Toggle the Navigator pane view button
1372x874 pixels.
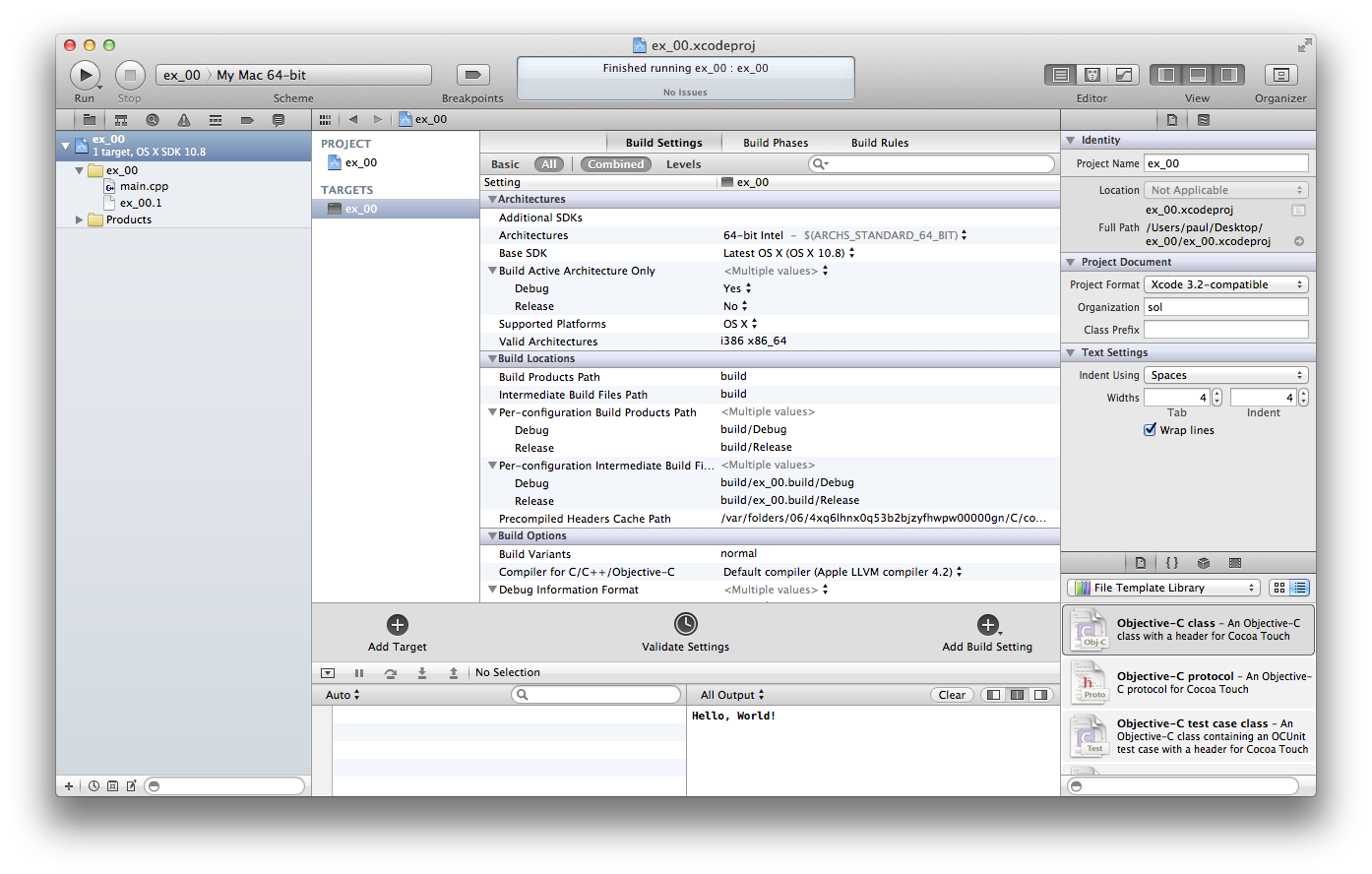(1166, 75)
